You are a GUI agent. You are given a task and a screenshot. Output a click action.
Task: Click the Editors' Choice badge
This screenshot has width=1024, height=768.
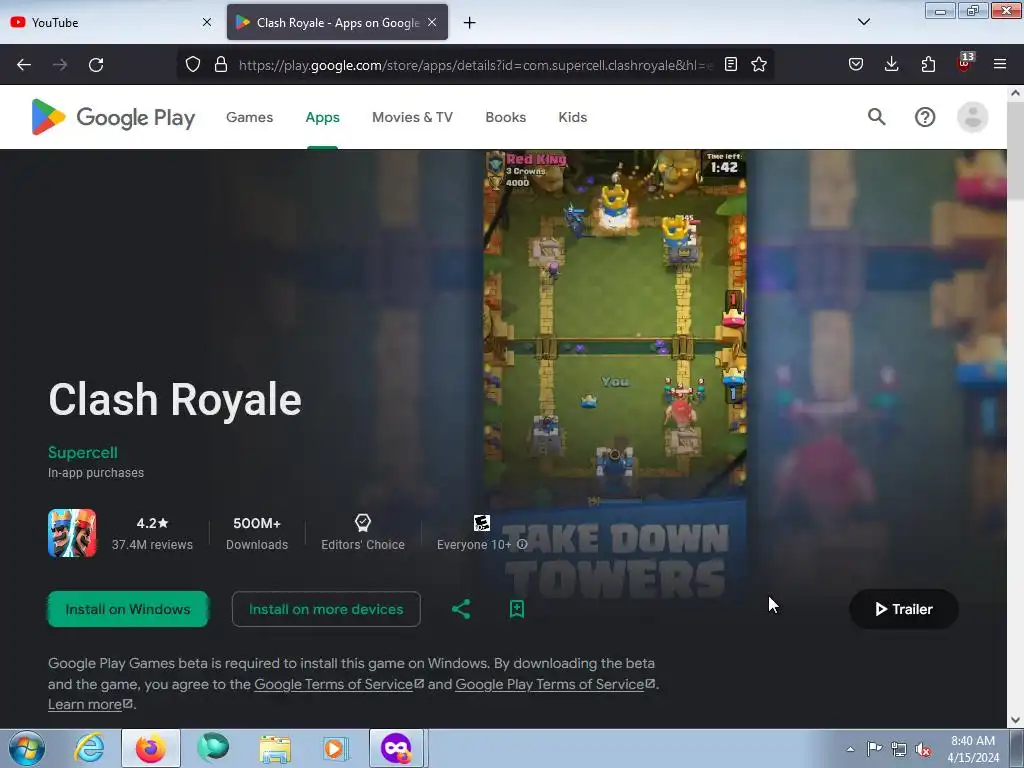point(363,533)
